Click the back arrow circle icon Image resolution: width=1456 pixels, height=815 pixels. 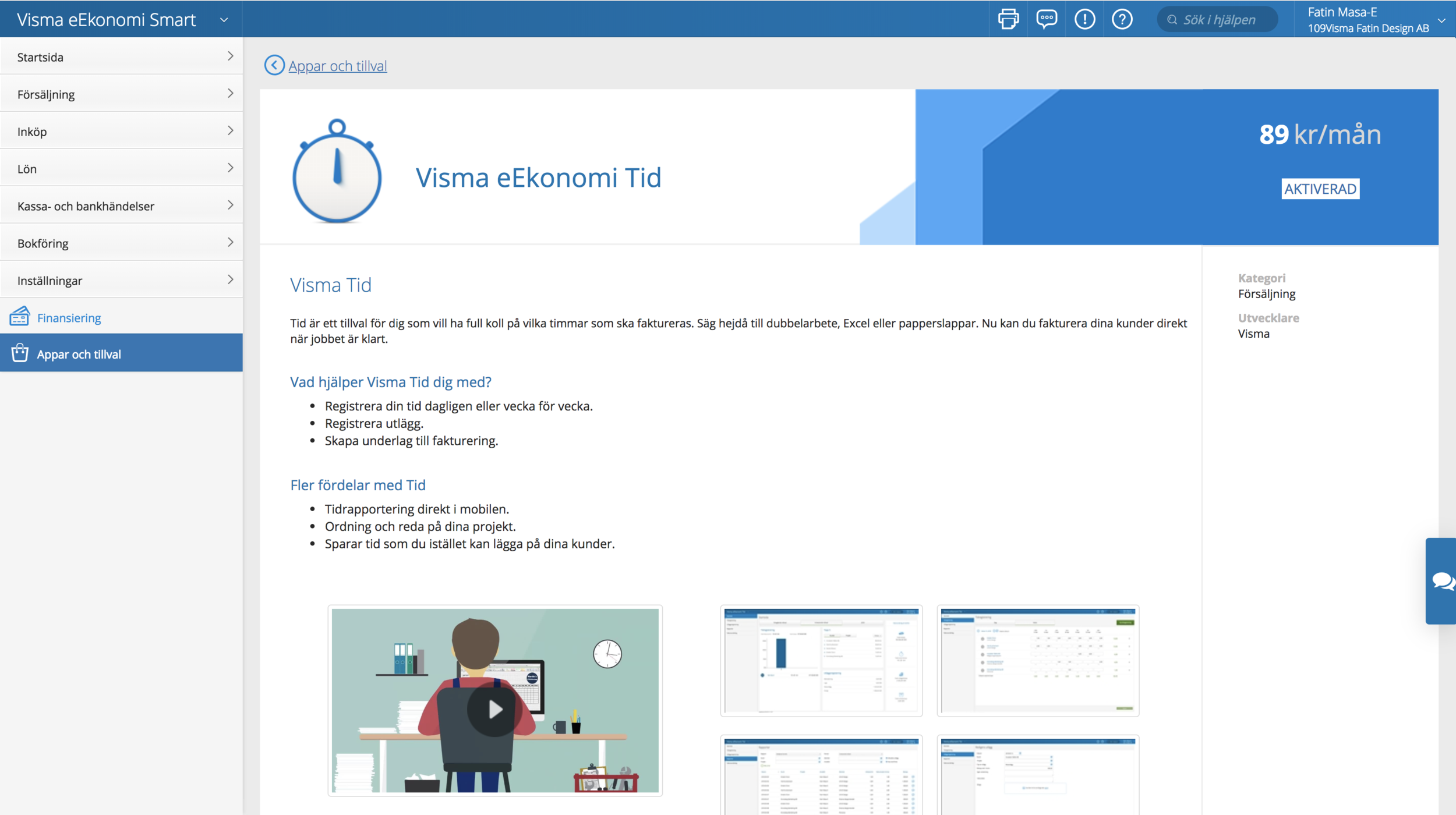pyautogui.click(x=274, y=65)
